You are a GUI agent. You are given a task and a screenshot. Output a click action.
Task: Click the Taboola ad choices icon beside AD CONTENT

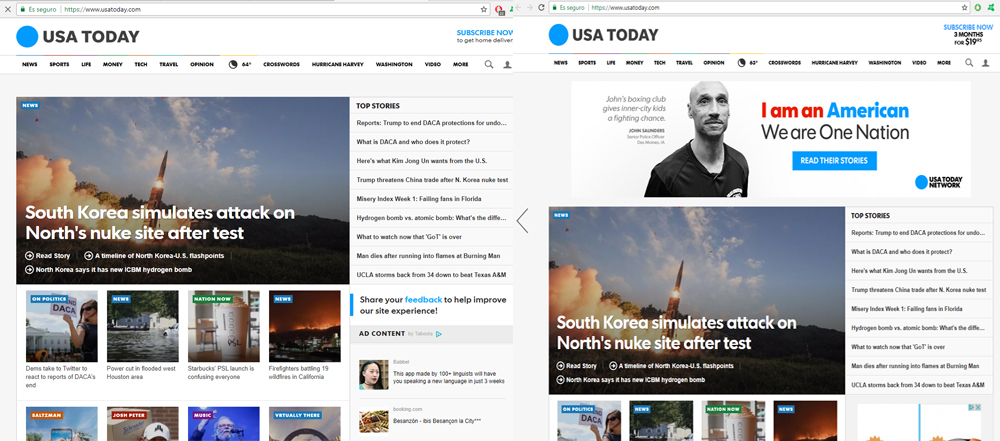pyautogui.click(x=438, y=333)
